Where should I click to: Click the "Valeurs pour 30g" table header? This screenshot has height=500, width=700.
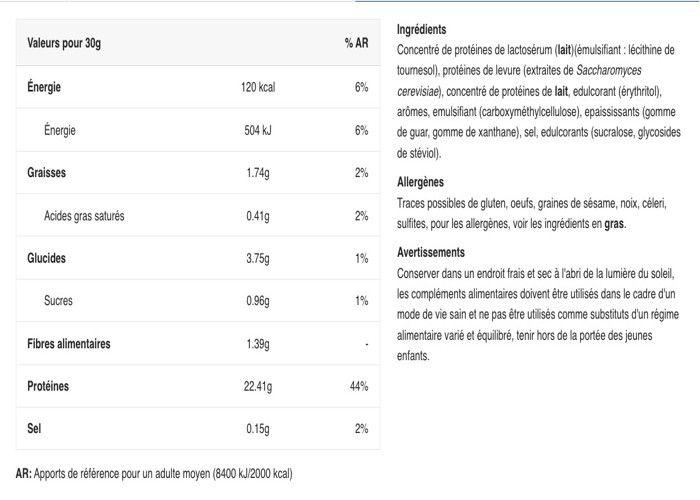[x=65, y=44]
